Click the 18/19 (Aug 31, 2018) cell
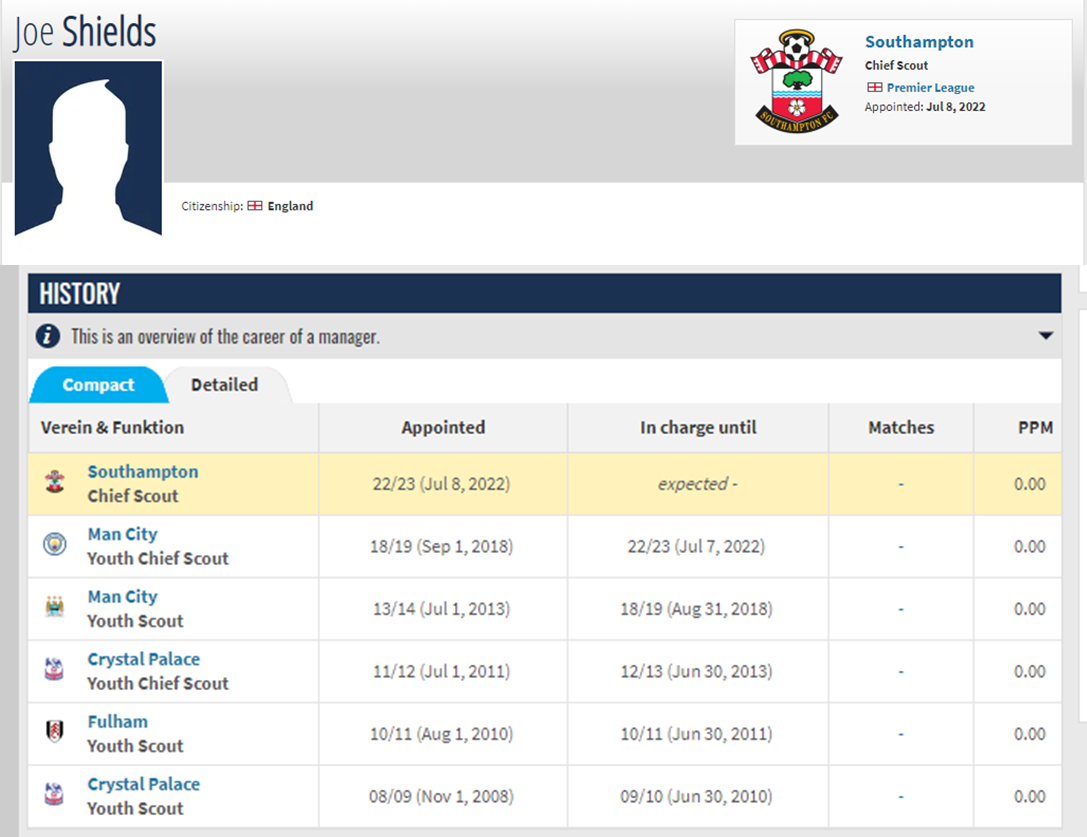This screenshot has width=1087, height=837. 696,608
